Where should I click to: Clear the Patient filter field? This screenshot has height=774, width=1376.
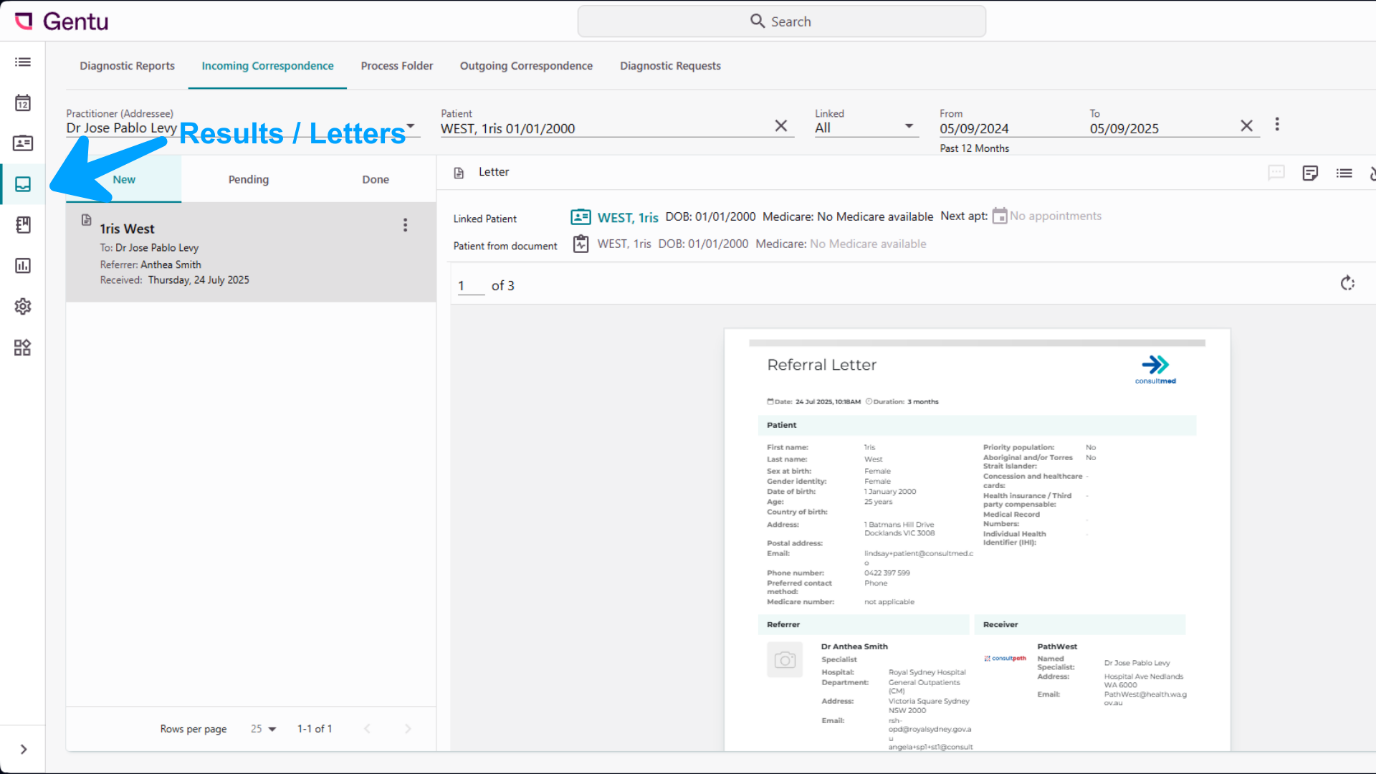(x=781, y=126)
